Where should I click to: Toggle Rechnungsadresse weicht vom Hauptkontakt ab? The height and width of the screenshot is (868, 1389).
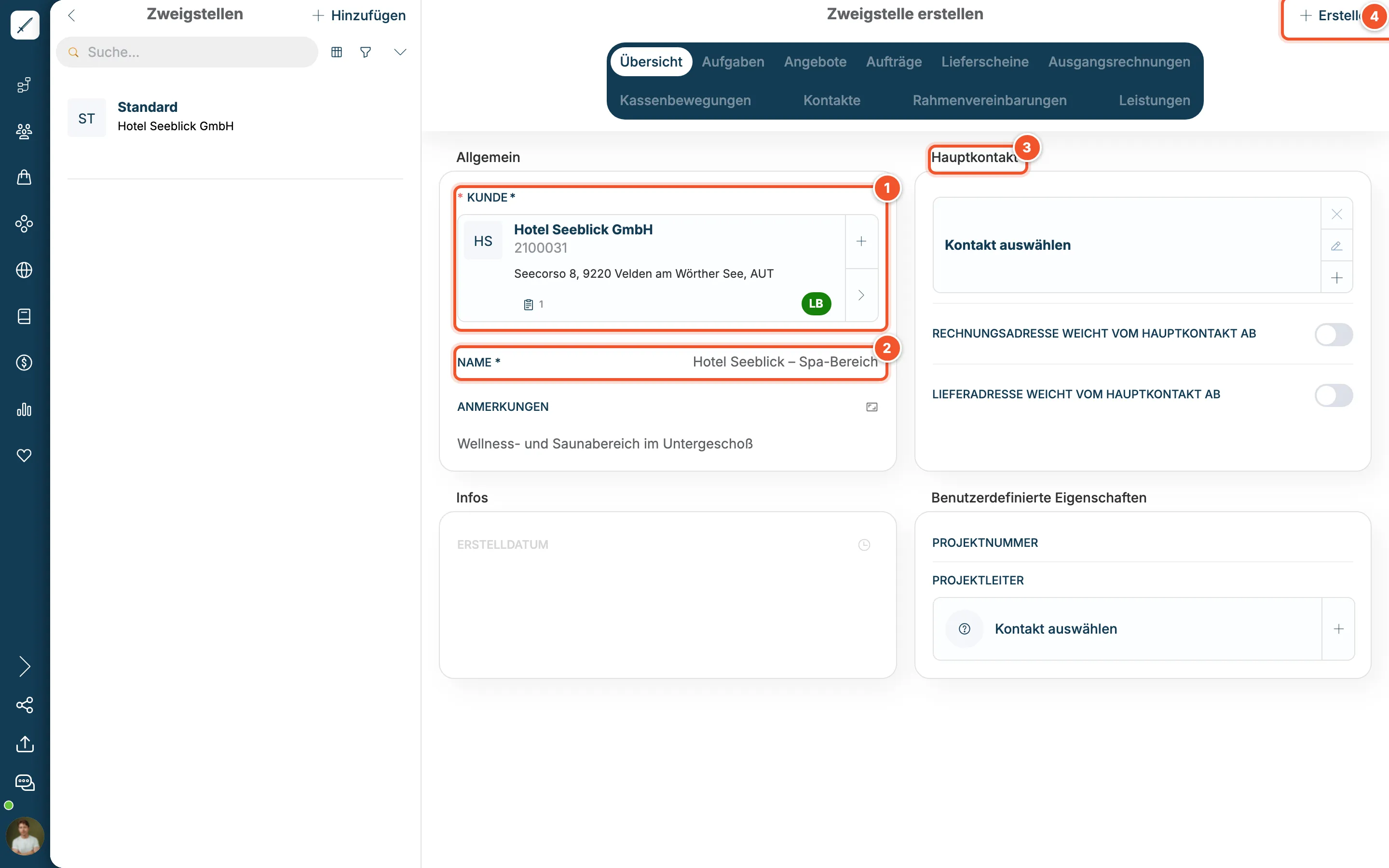coord(1334,334)
